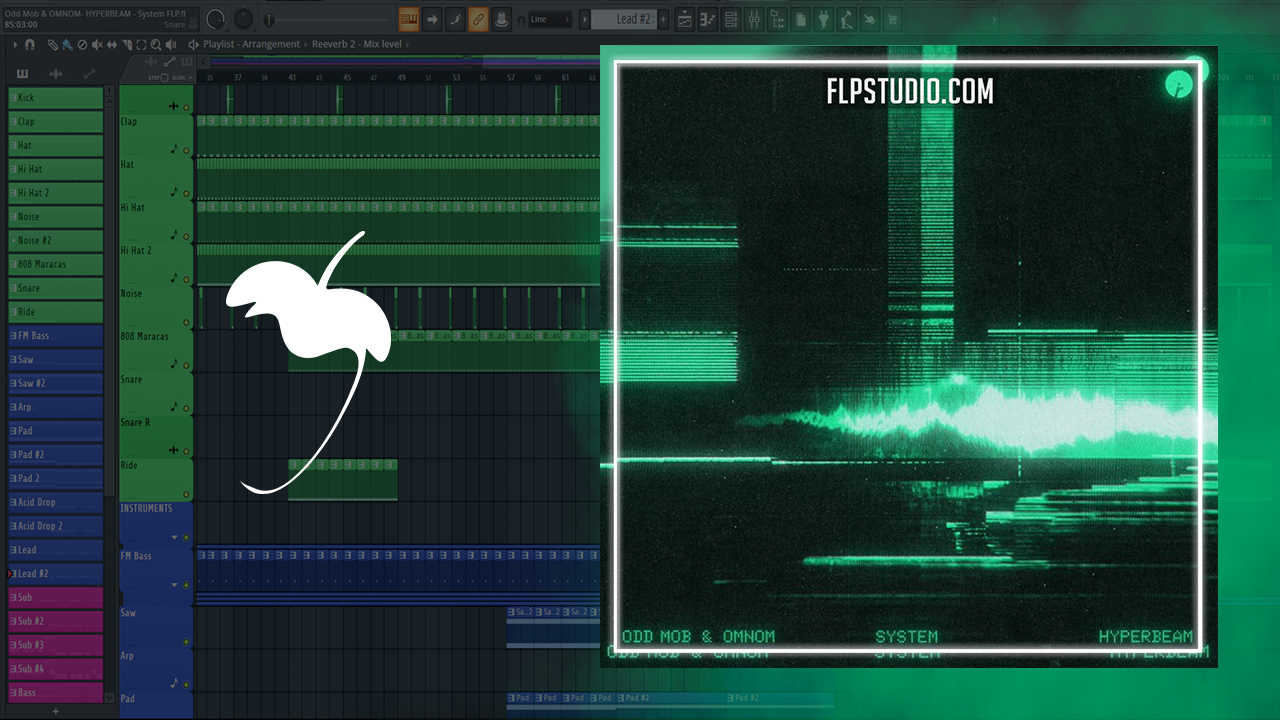The image size is (1280, 720).
Task: Select the Mute tool in playlist toolbar
Action: click(x=97, y=45)
